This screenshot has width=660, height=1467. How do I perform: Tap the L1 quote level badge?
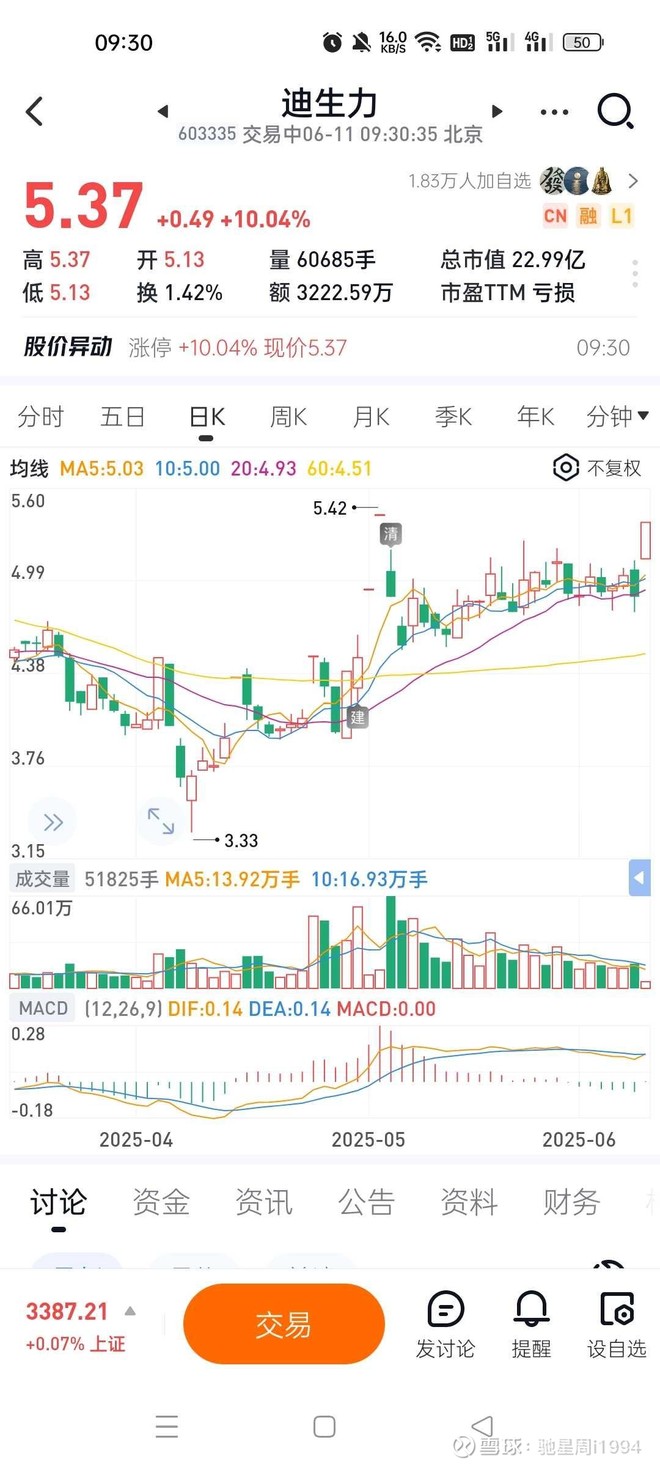[621, 215]
